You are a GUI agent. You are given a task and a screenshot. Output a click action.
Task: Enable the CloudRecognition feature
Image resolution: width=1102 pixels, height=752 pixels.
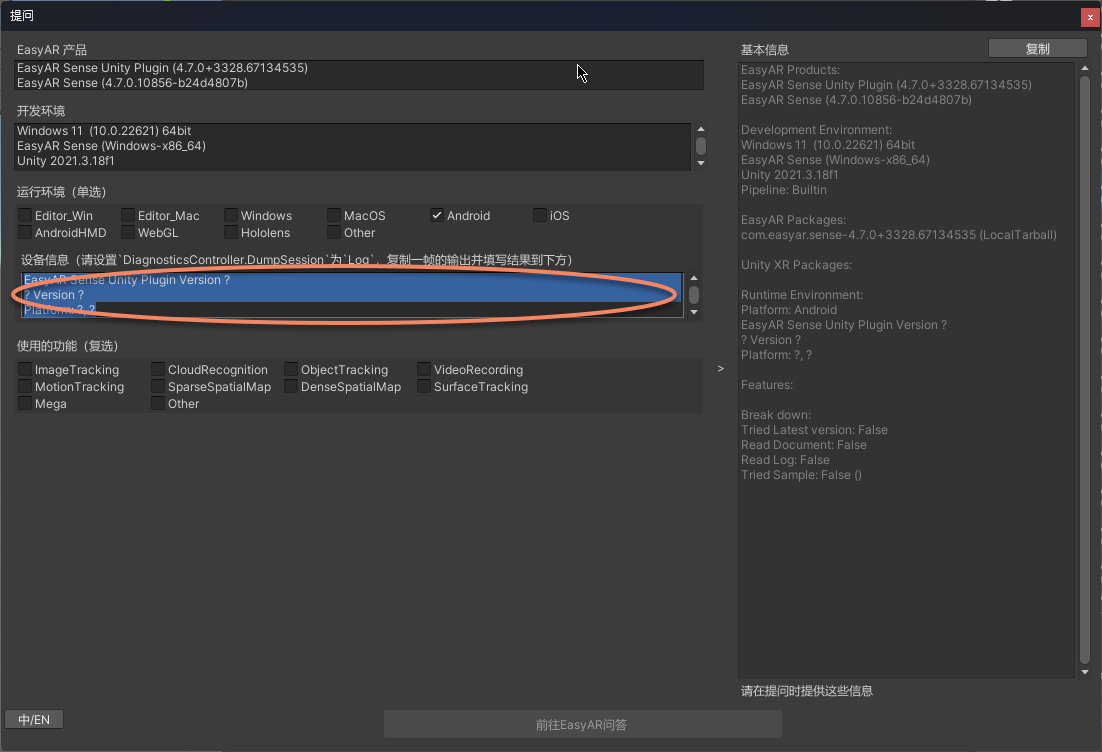point(157,369)
